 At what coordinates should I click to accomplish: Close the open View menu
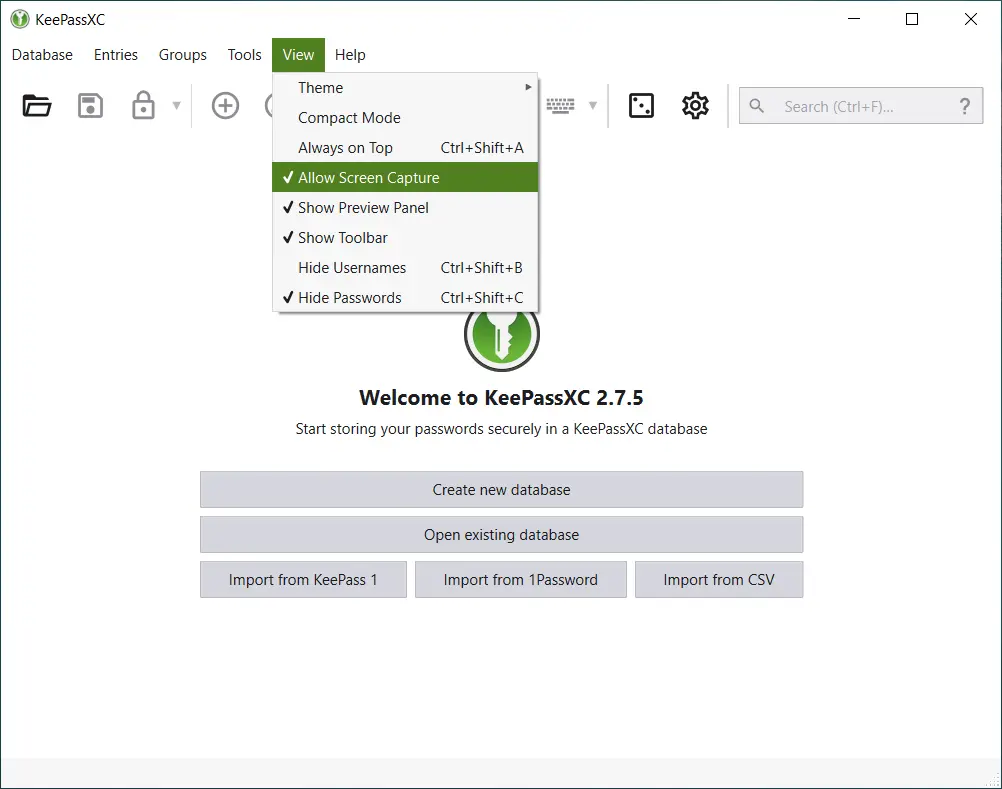(298, 55)
